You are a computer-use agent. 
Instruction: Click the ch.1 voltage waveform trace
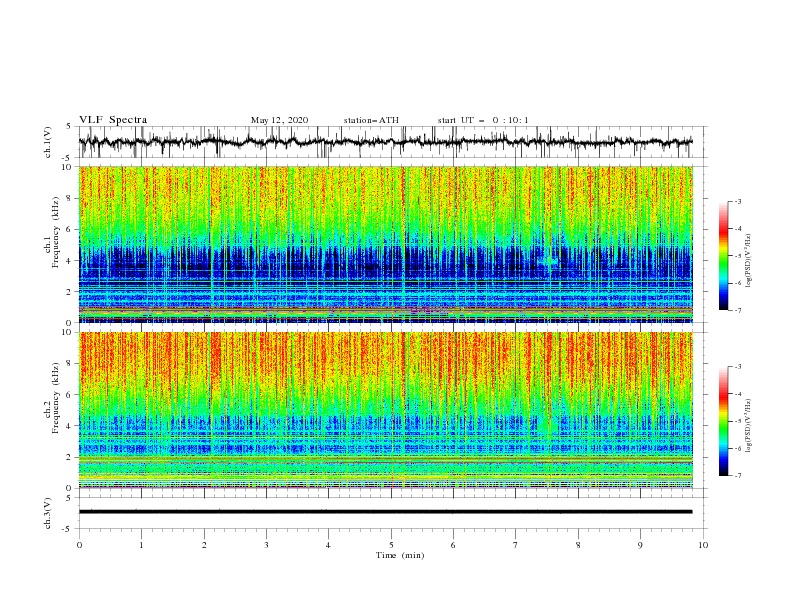385,142
